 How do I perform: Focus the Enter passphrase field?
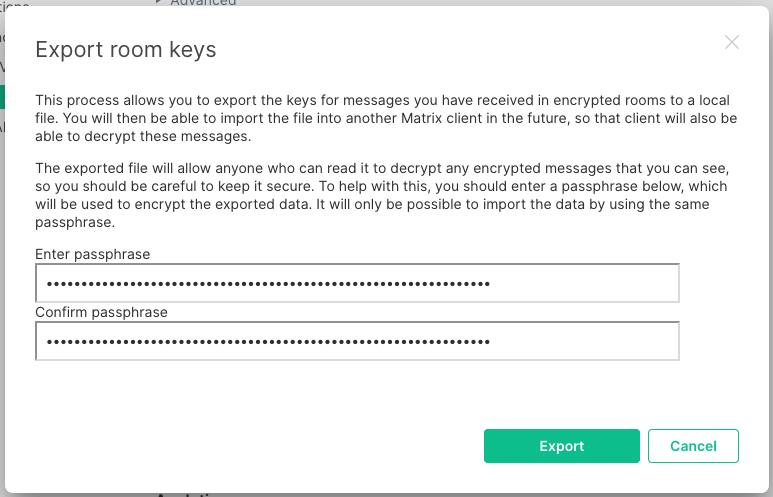pos(357,283)
